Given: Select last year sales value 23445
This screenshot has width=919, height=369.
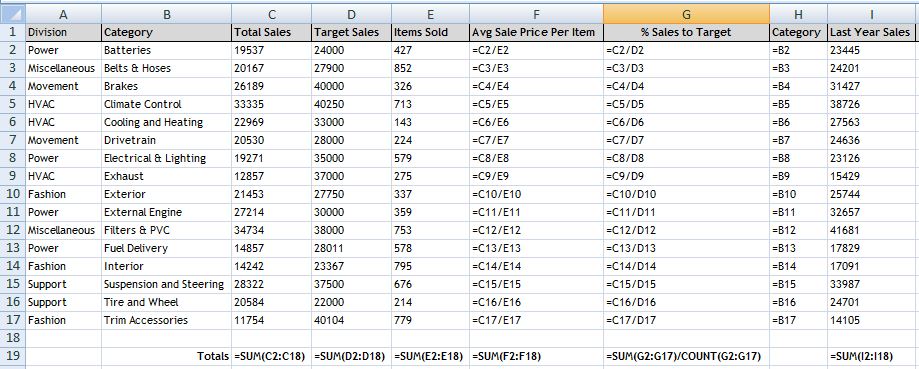Looking at the screenshot, I should [x=873, y=50].
